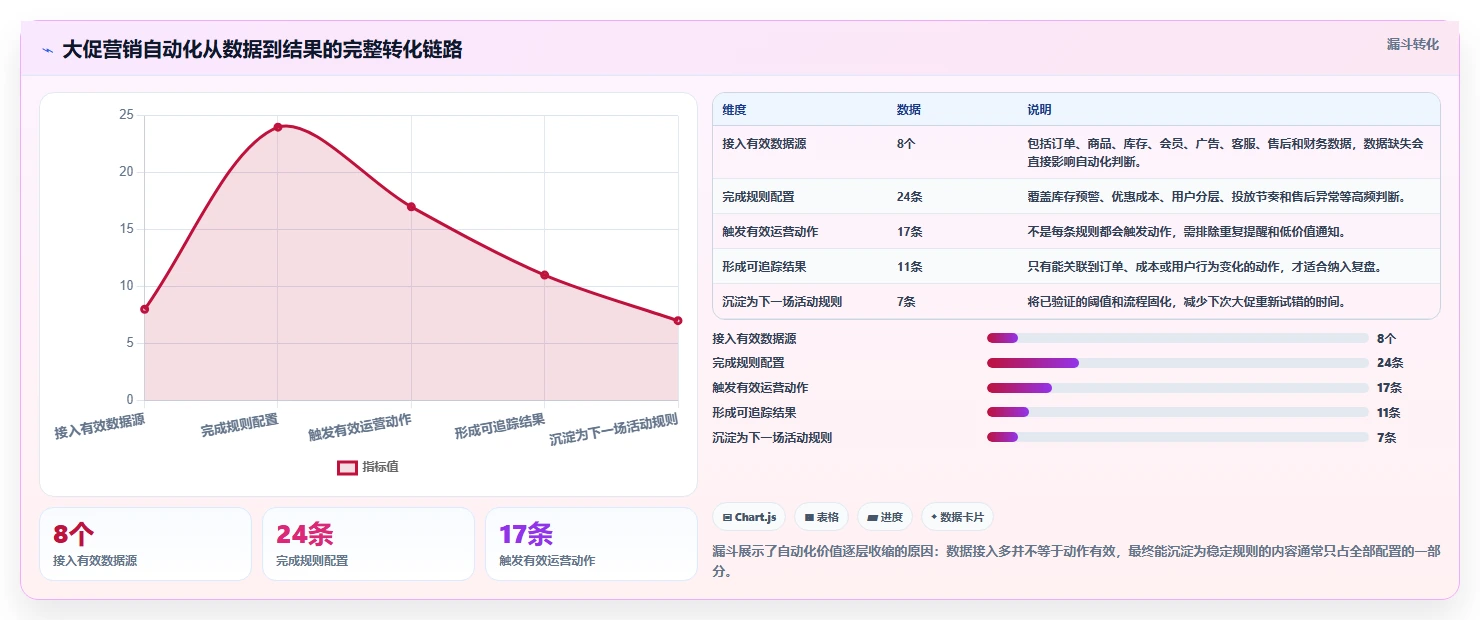Click the 17条 value in the table
The image size is (1480, 620).
pos(909,232)
